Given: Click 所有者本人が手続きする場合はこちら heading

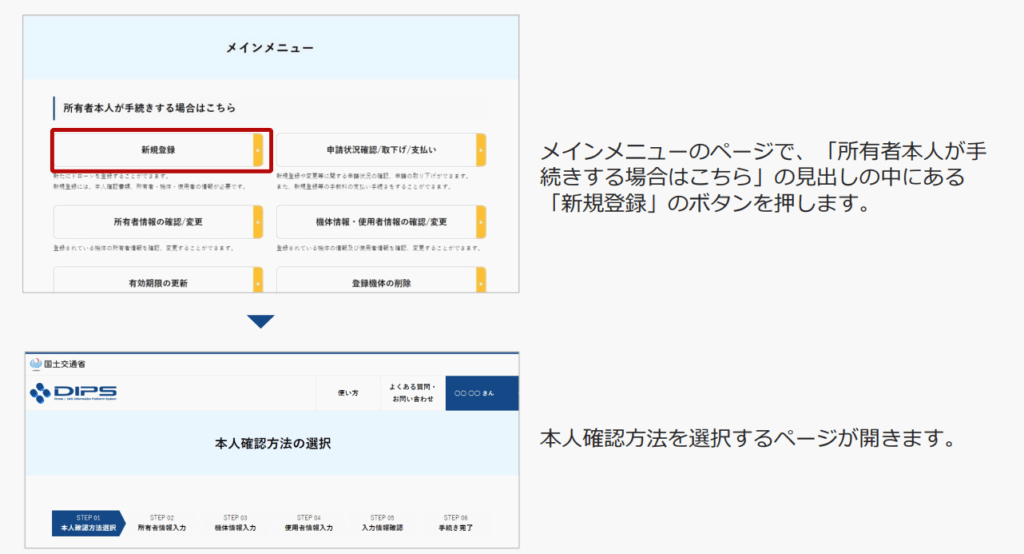Looking at the screenshot, I should 149,108.
